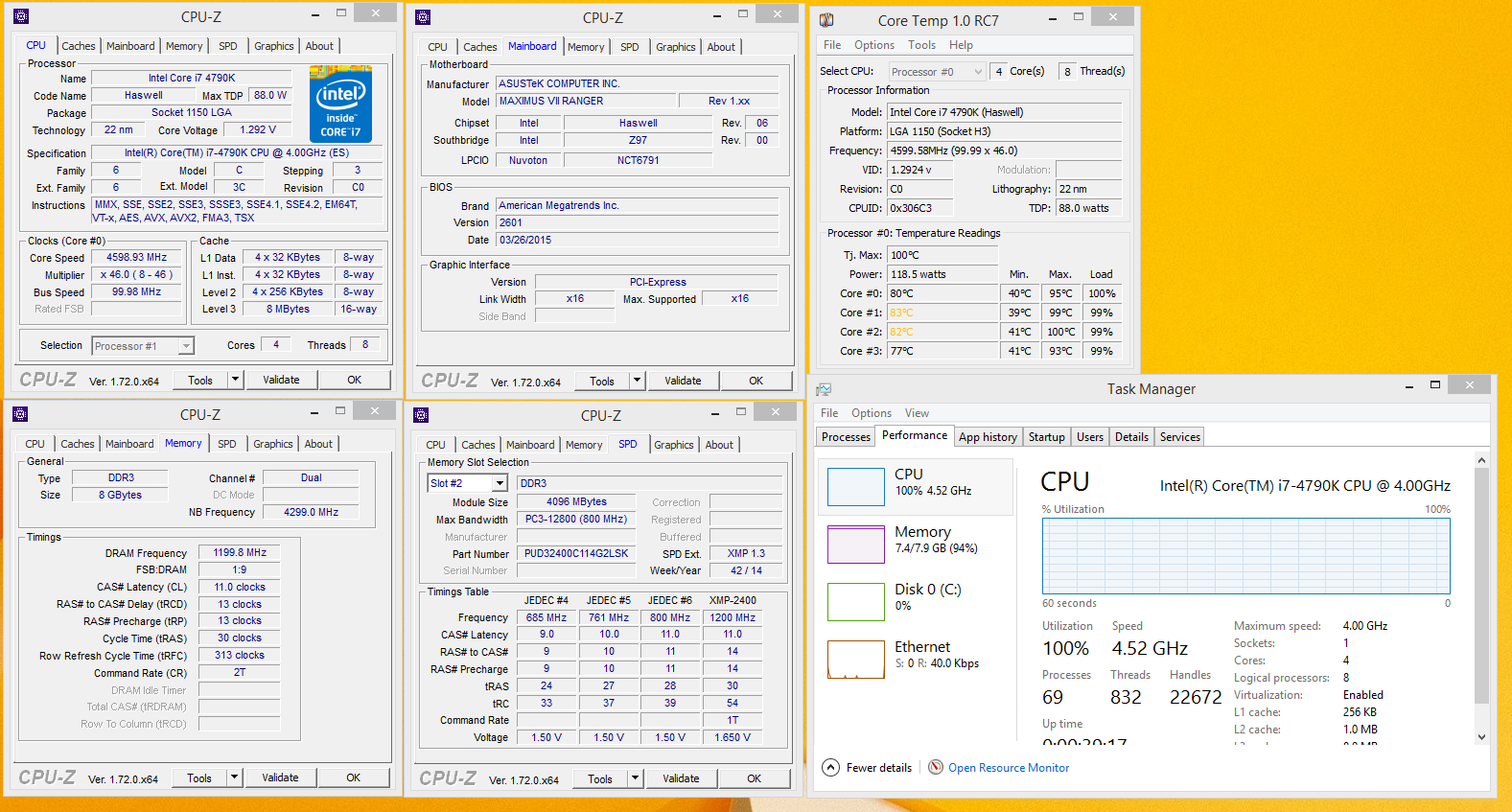Screen dimensions: 1512x812
Task: Open the About tab in the CPU-Z SPD window
Action: (x=720, y=445)
